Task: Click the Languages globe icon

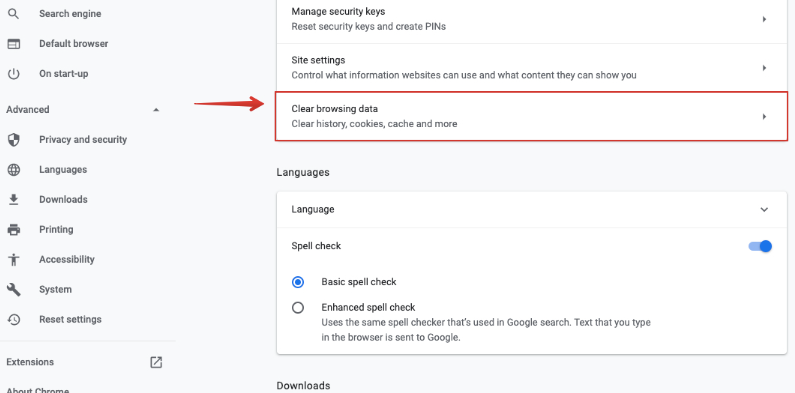Action: [14, 169]
